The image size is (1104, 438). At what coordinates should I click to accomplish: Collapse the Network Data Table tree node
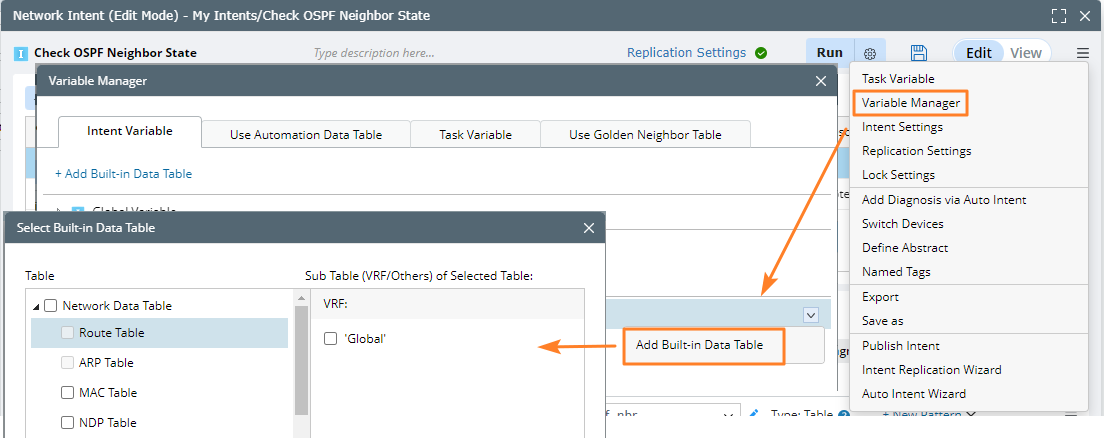coord(37,307)
